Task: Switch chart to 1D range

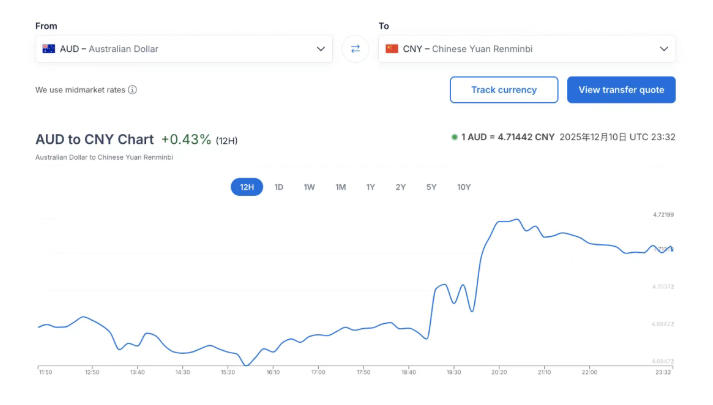Action: (279, 187)
